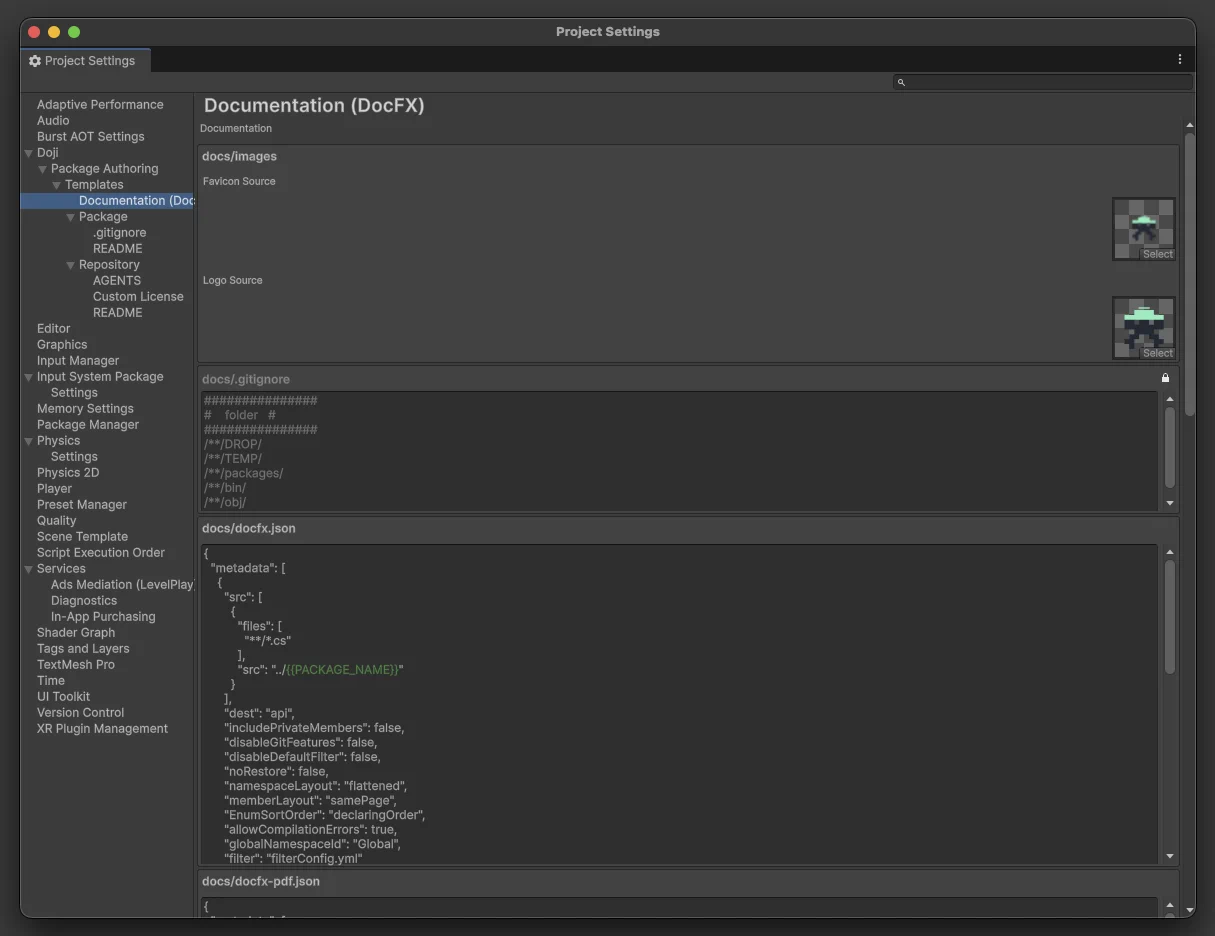This screenshot has height=936, width=1215.
Task: Click the docs/images section header
Action: coord(239,157)
